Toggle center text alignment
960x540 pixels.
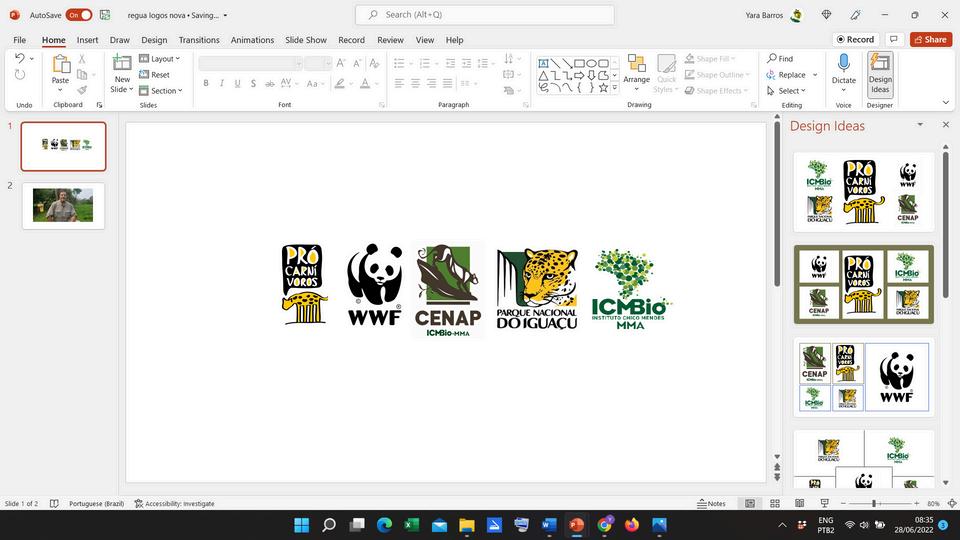tap(415, 83)
